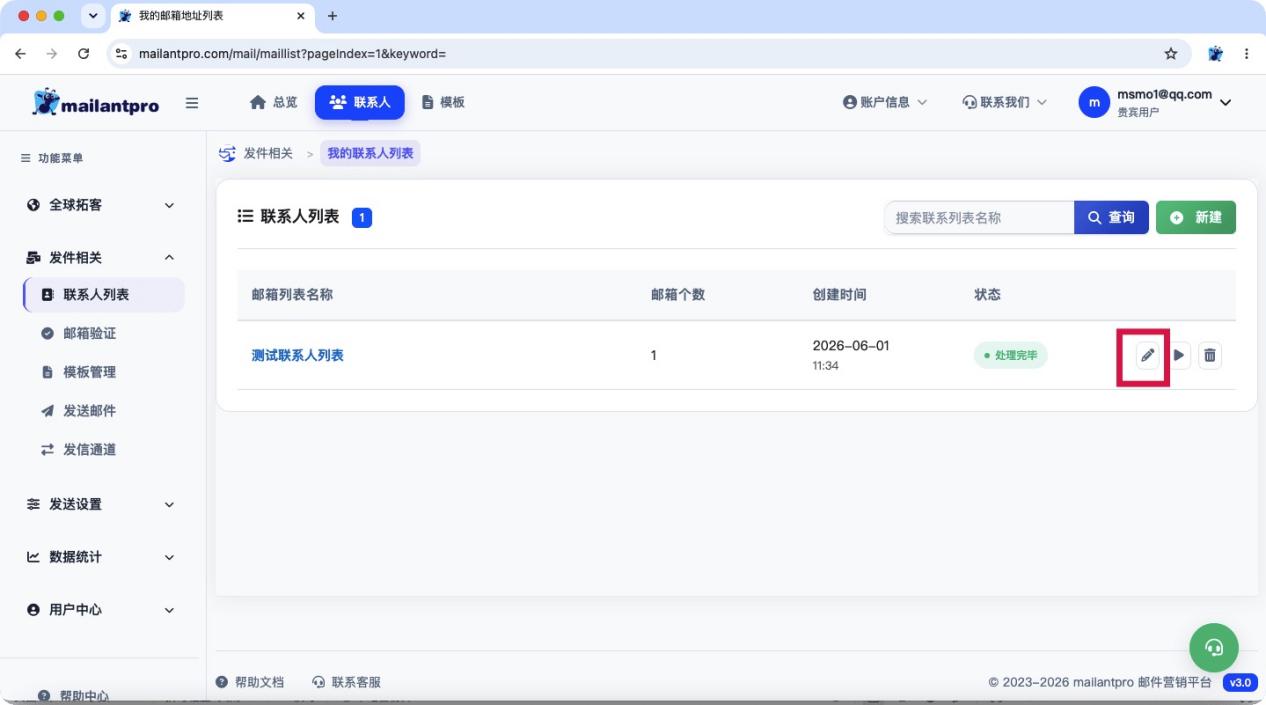Viewport: 1266px width, 705px height.
Task: Click the 处理完毕 status badge
Action: point(1010,355)
